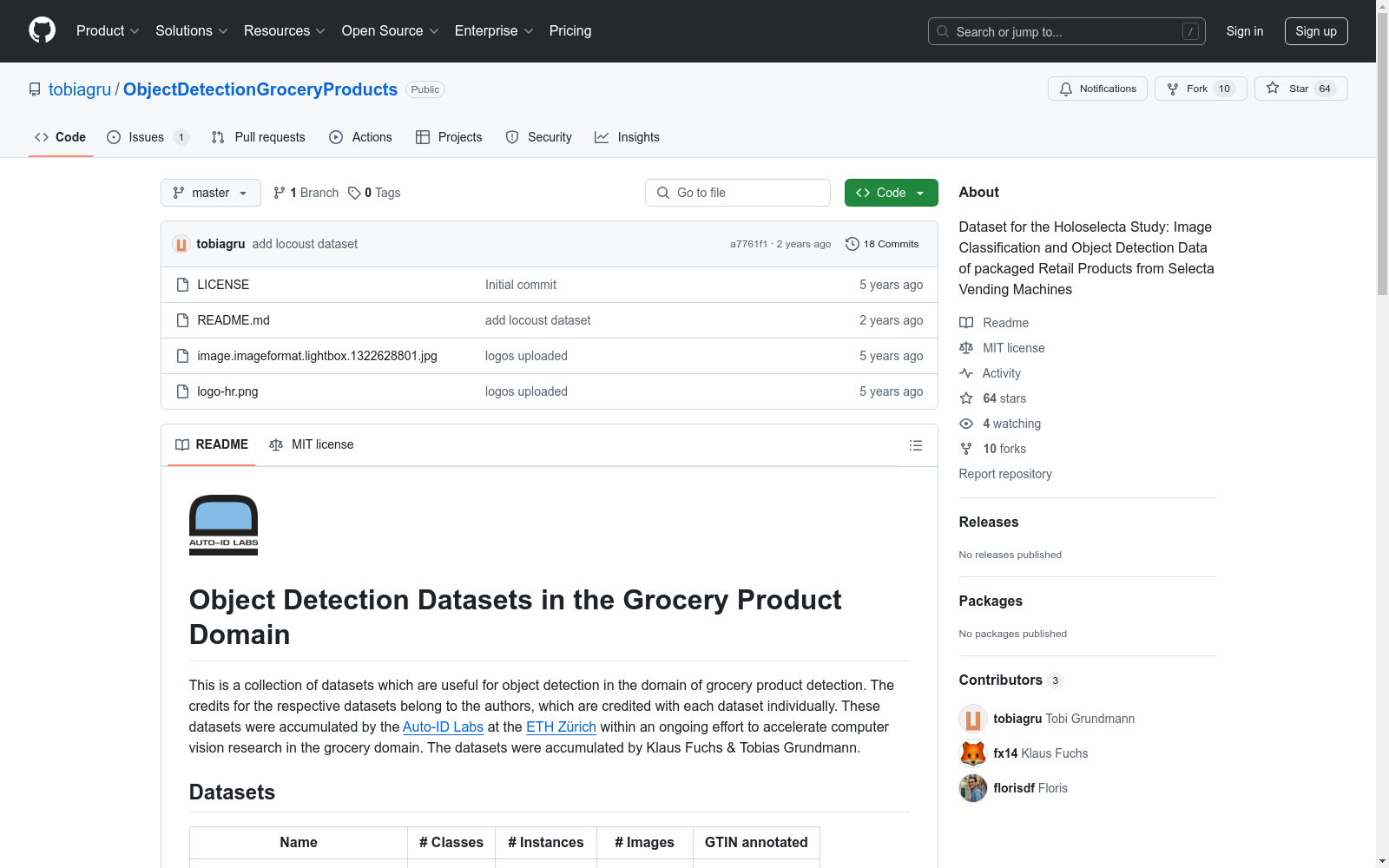1389x868 pixels.
Task: Open commit hash a7761f1
Action: pos(748,244)
